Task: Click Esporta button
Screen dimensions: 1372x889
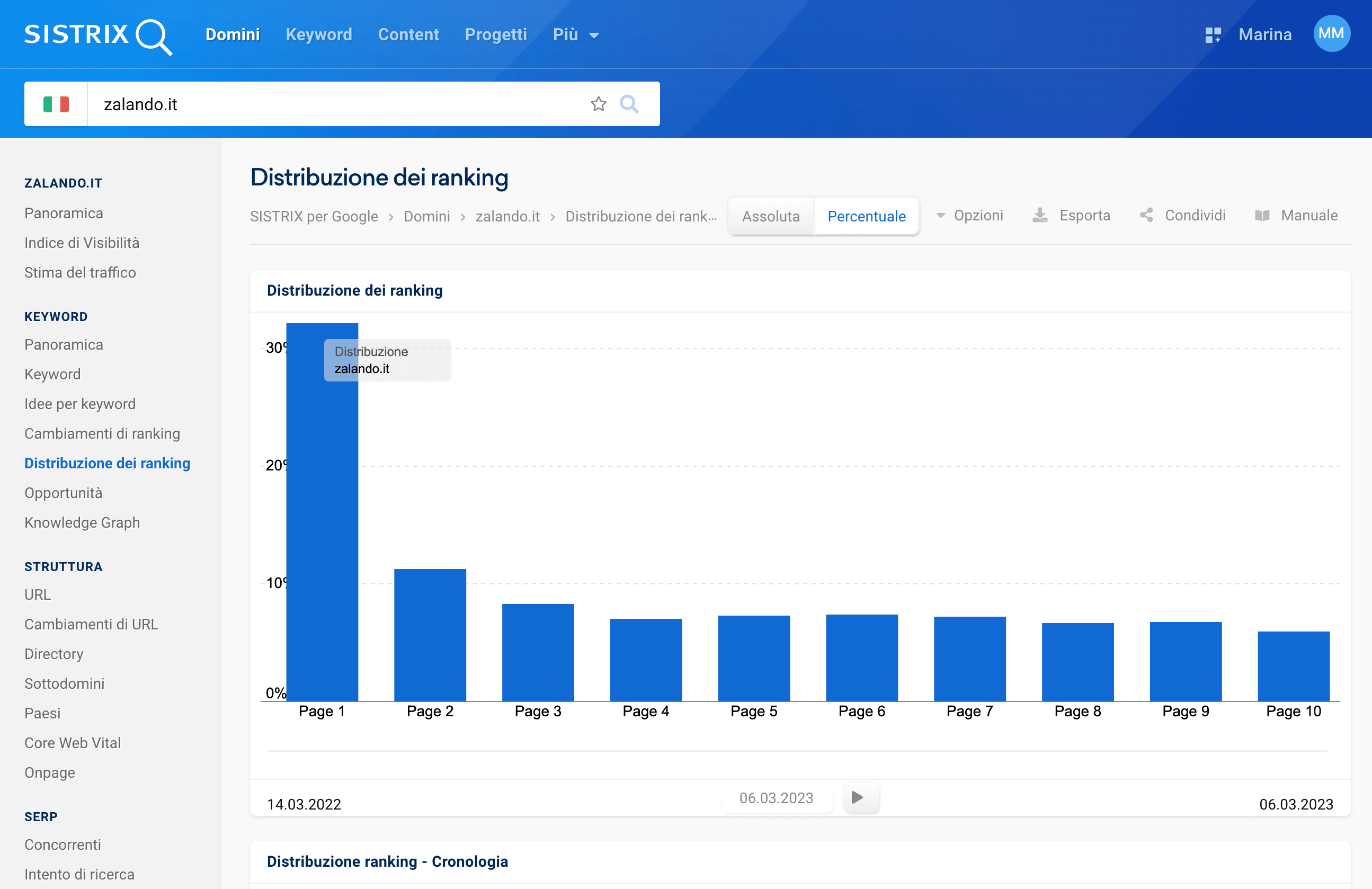Action: click(x=1071, y=216)
